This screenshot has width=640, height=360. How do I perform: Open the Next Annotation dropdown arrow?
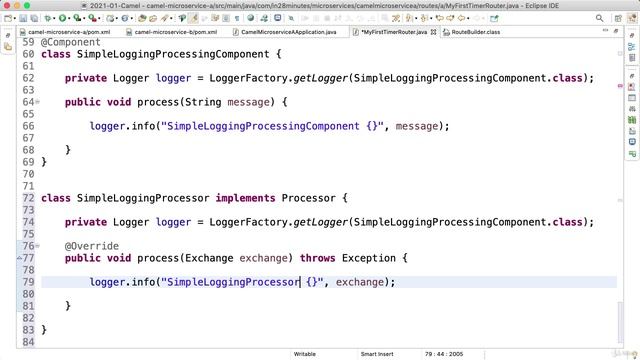click(x=416, y=18)
